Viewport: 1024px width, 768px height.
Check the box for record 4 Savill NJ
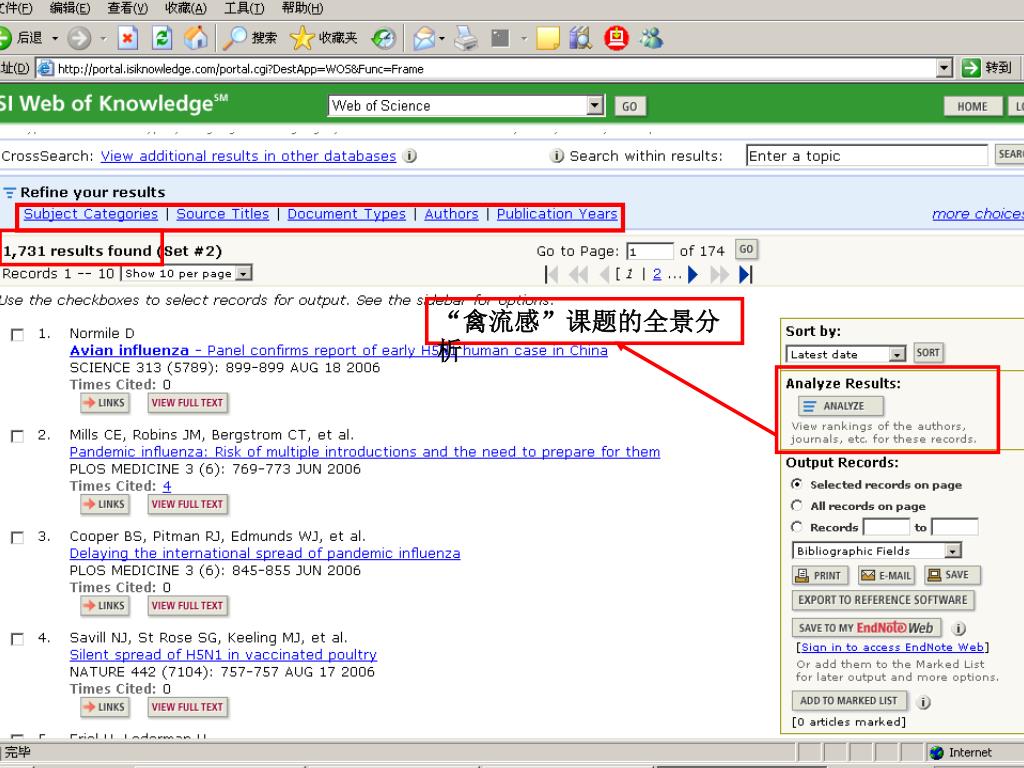pos(18,639)
